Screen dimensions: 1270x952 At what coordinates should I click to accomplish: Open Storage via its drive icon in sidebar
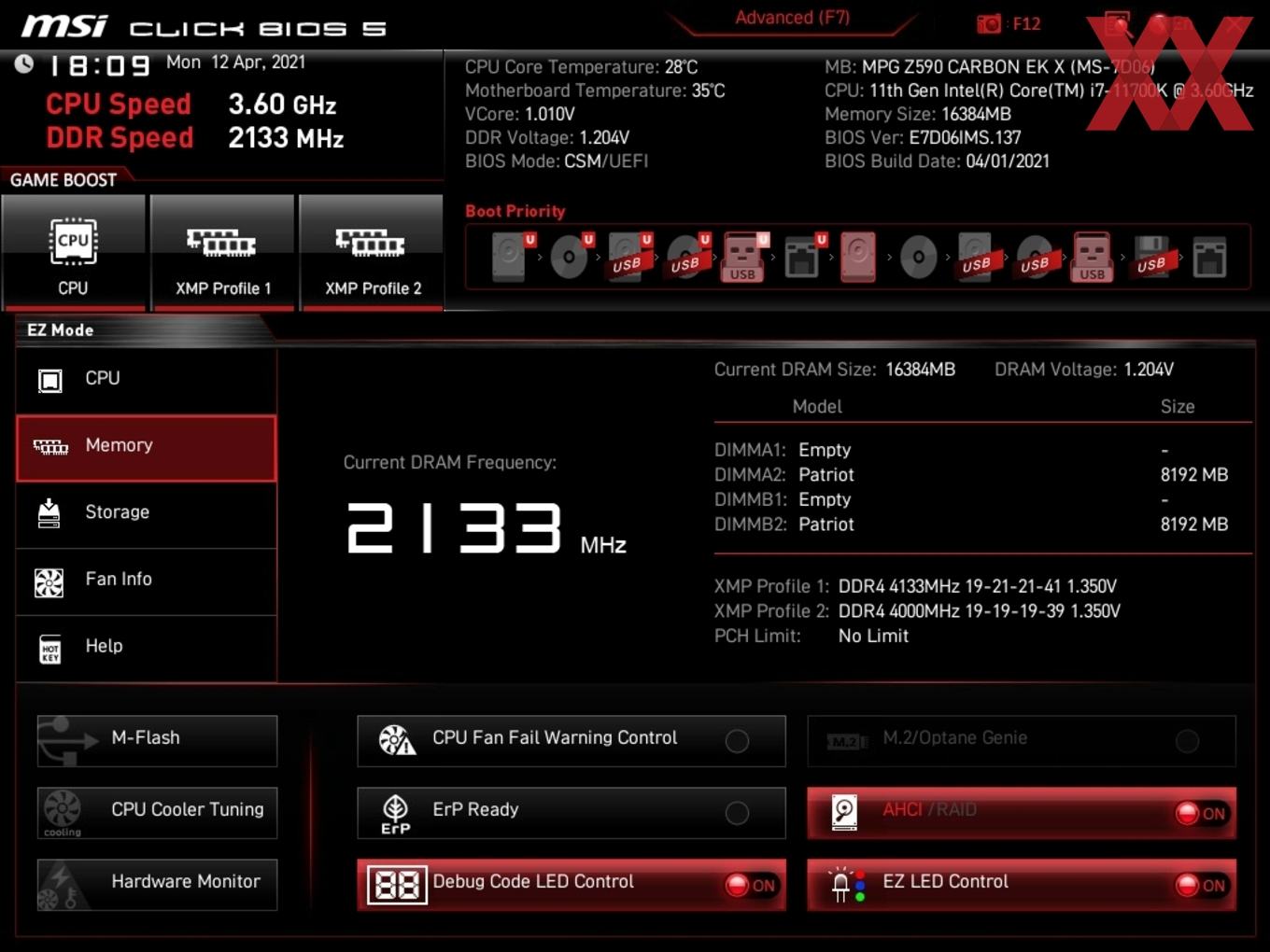click(x=49, y=512)
